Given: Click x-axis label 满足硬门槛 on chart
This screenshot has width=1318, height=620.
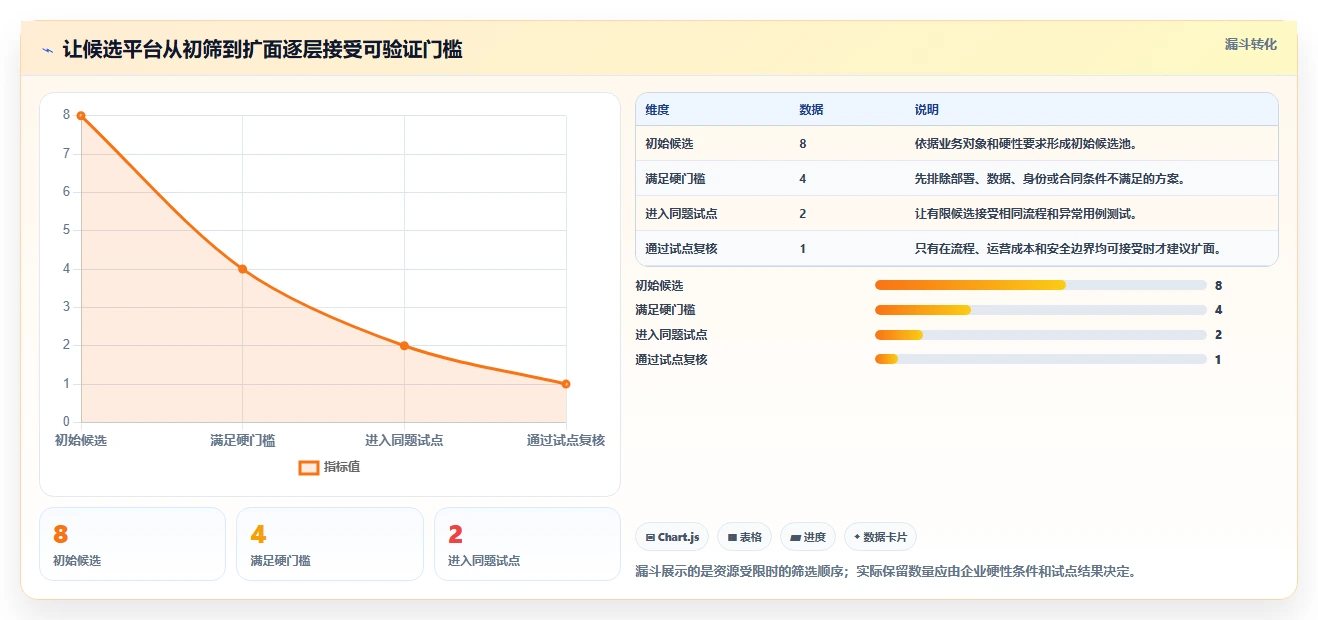Looking at the screenshot, I should [243, 441].
